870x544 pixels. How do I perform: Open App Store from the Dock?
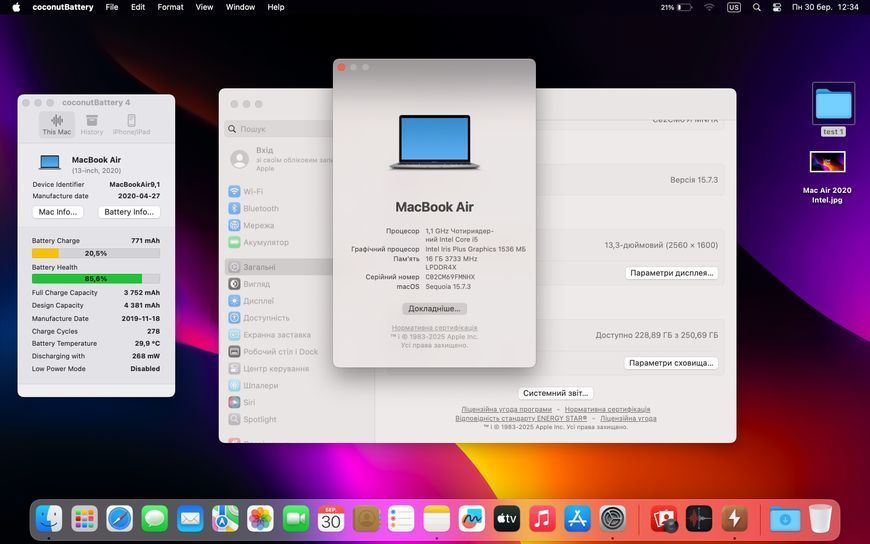point(577,519)
